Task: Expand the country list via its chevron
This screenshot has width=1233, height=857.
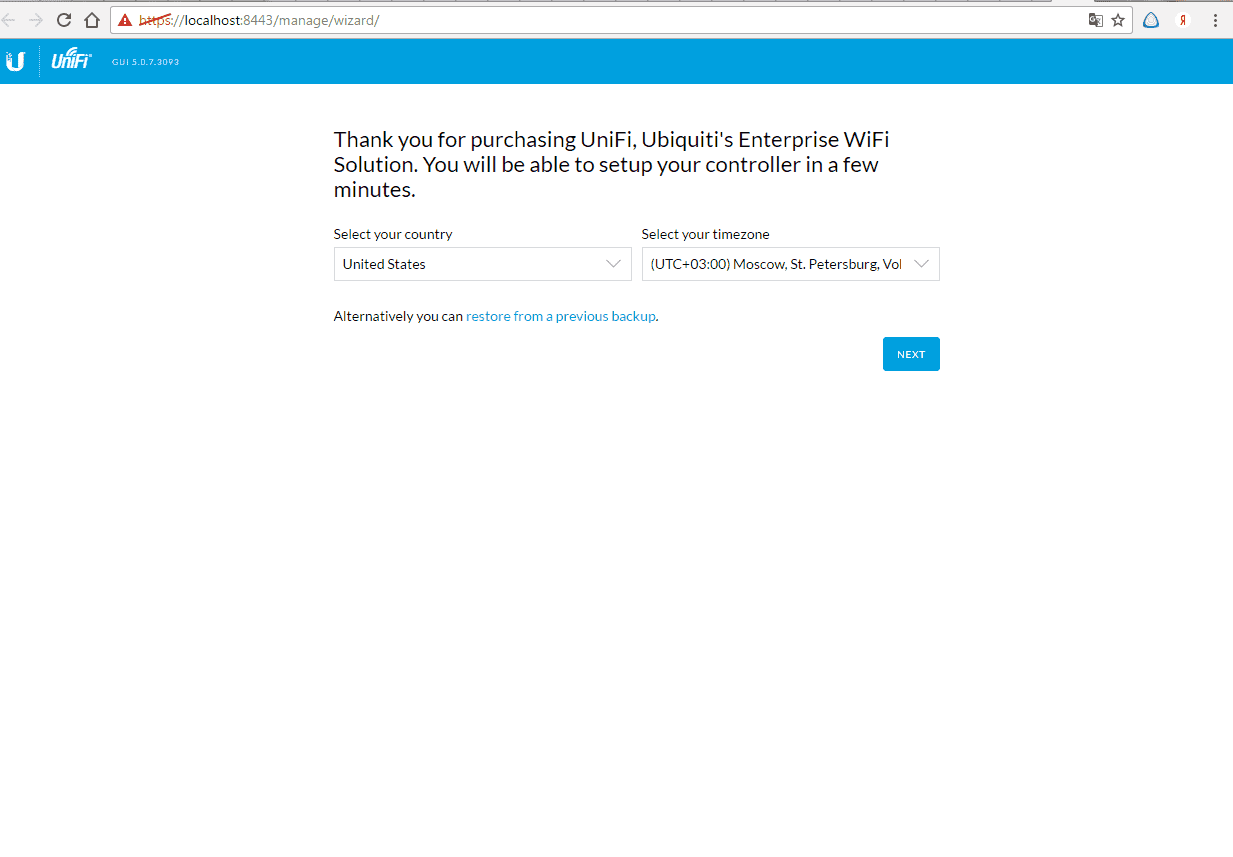Action: [614, 264]
